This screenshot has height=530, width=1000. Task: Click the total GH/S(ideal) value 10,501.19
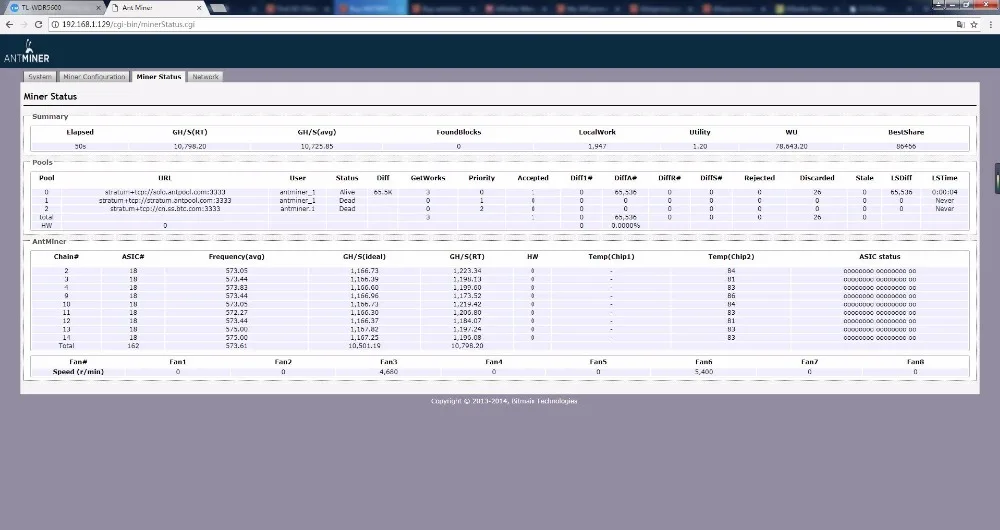click(x=364, y=346)
